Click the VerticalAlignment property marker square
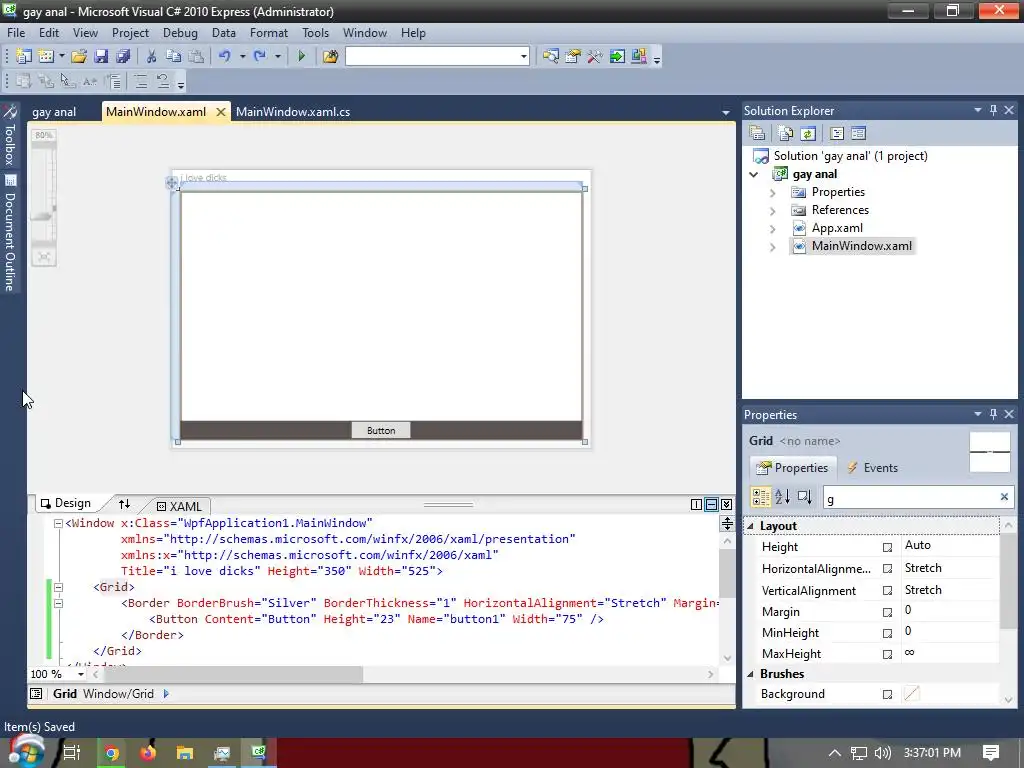The width and height of the screenshot is (1024, 768). click(x=888, y=590)
